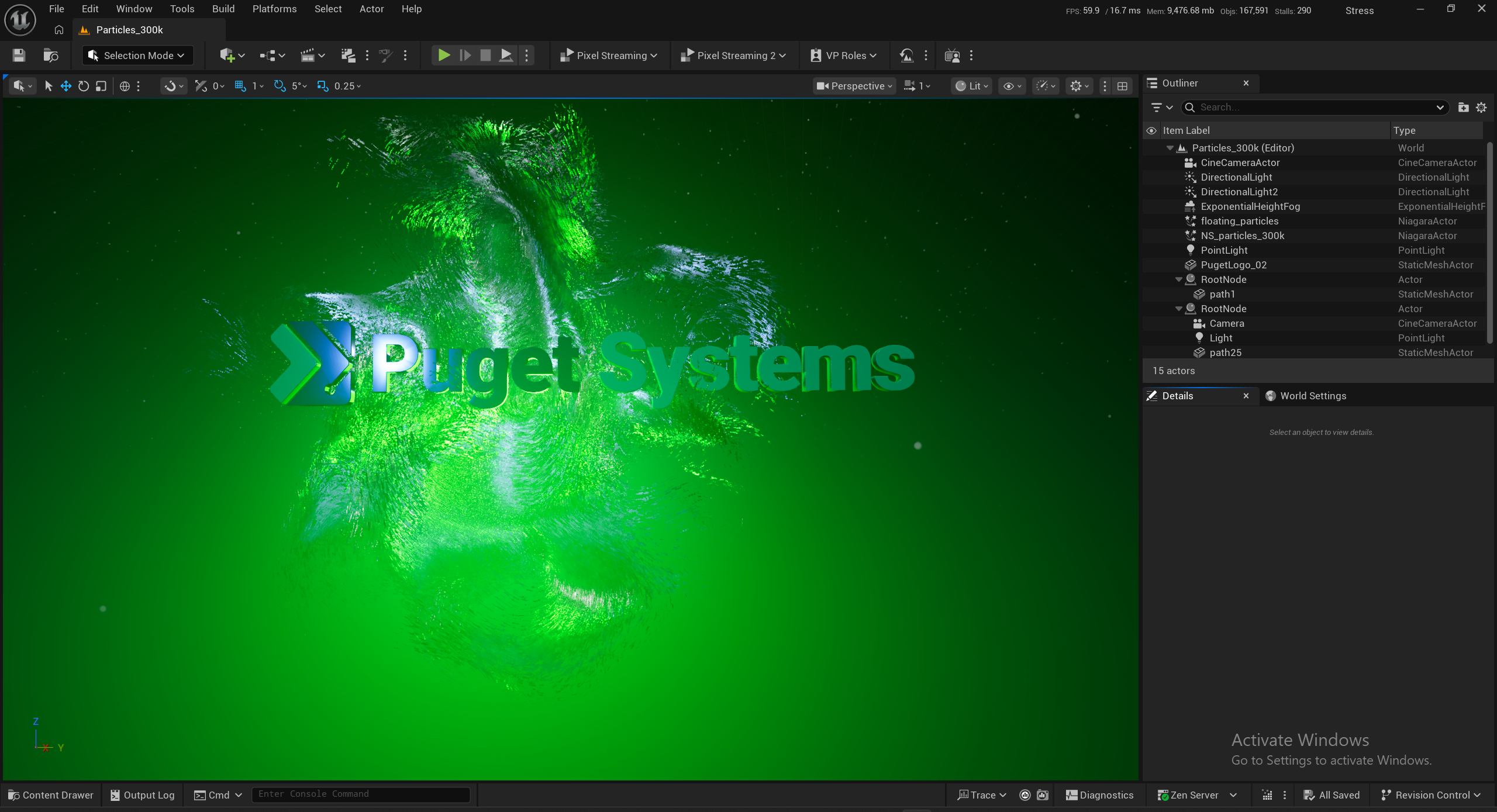Open the Build menu
Viewport: 1497px width, 812px height.
point(223,9)
